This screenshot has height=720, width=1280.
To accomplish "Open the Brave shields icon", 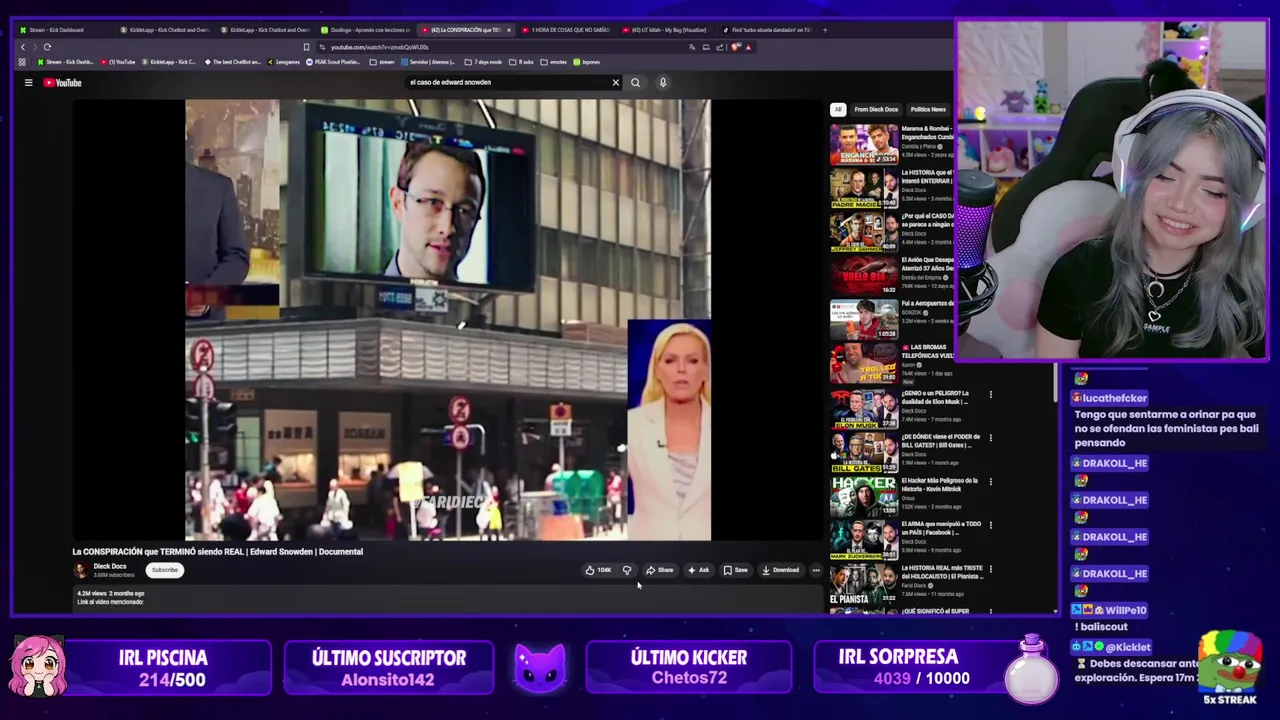I will tap(736, 47).
